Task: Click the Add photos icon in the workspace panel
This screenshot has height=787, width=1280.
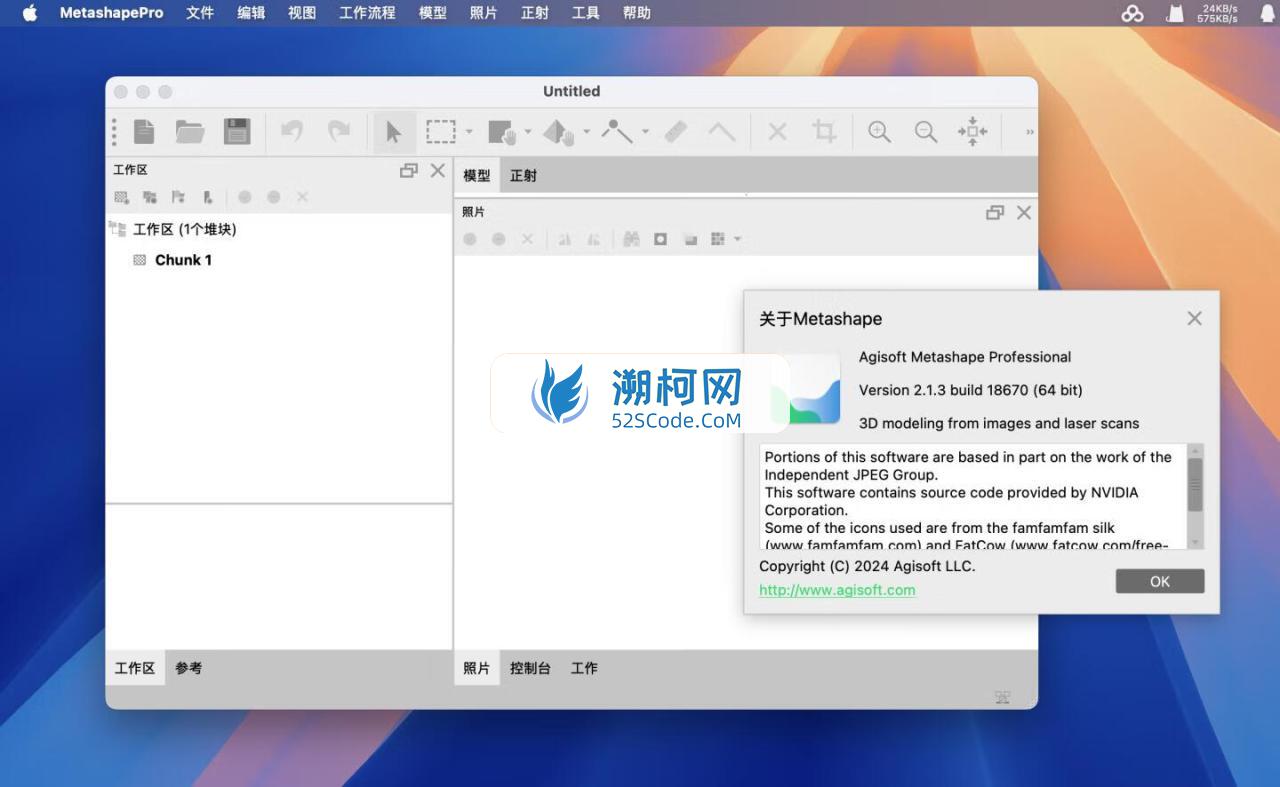Action: click(150, 197)
